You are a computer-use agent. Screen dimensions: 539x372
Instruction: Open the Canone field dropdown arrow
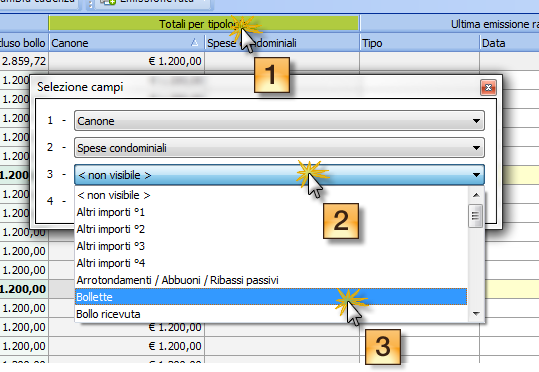click(x=476, y=121)
